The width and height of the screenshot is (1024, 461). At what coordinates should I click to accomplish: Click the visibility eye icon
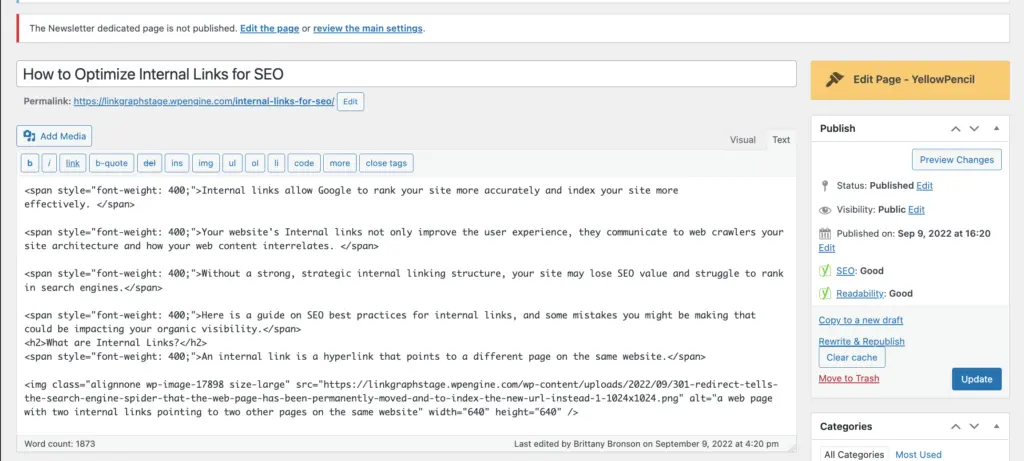825,210
